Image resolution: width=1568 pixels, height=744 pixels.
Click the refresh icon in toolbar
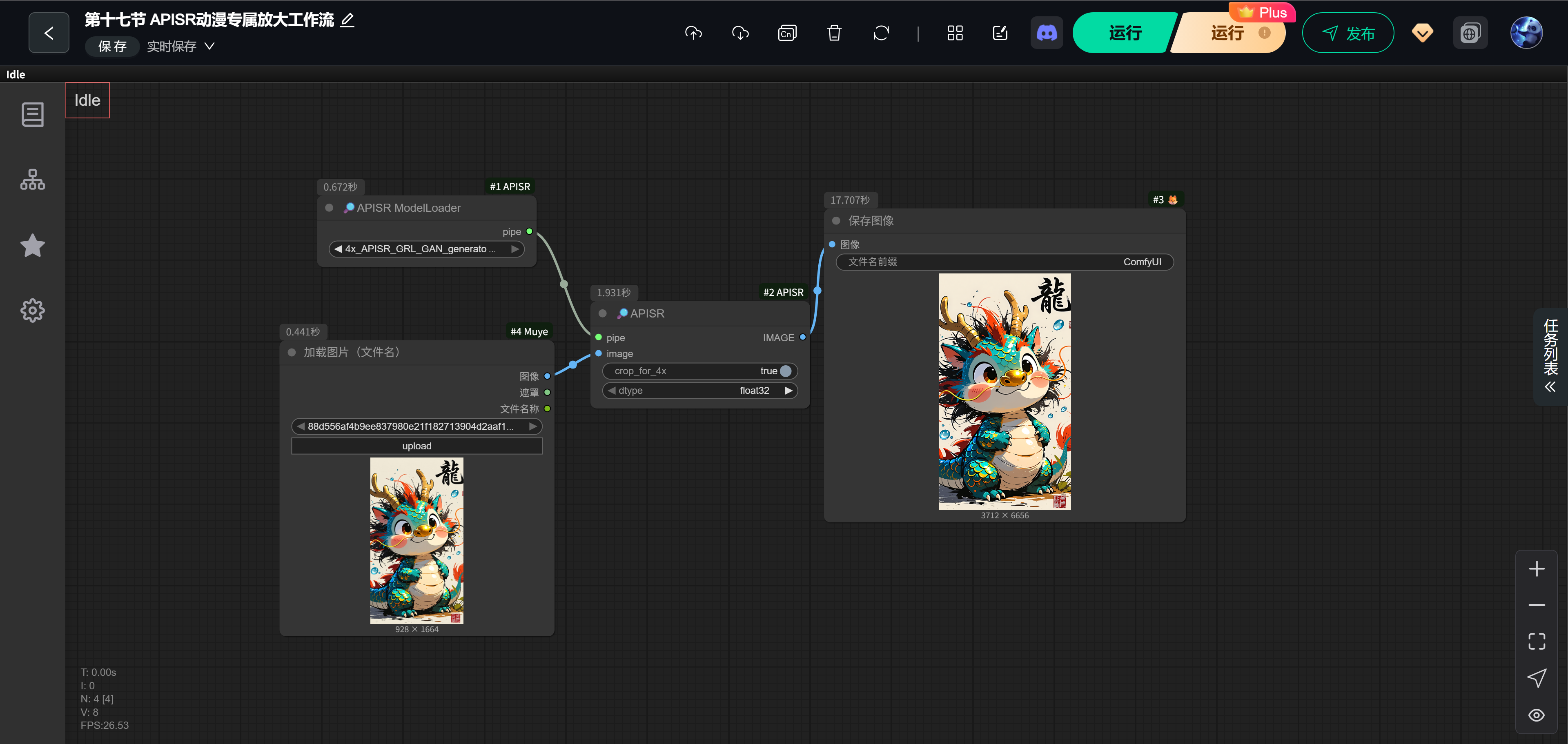click(x=881, y=33)
